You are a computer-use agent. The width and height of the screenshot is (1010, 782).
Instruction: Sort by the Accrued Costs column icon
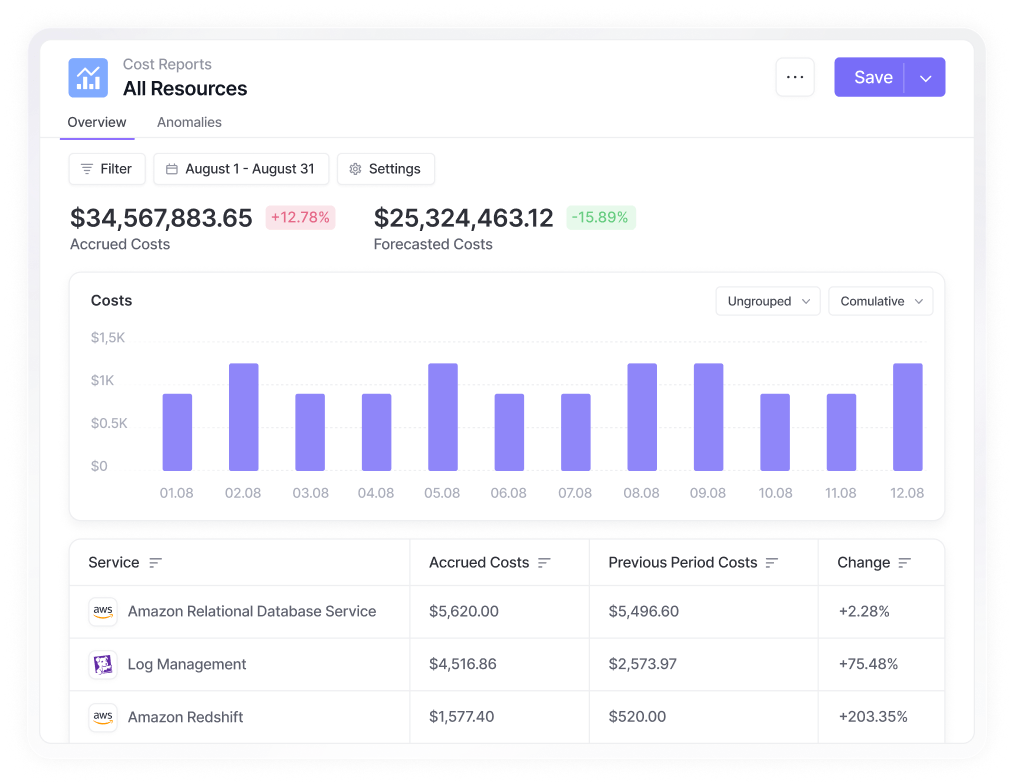pyautogui.click(x=544, y=563)
